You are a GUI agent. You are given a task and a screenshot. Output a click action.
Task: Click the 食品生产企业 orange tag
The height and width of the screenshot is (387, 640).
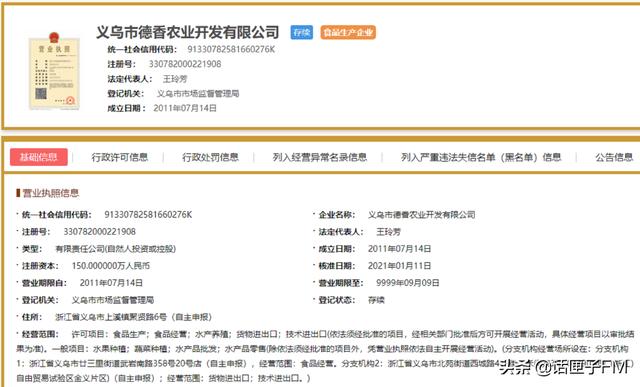(x=348, y=32)
